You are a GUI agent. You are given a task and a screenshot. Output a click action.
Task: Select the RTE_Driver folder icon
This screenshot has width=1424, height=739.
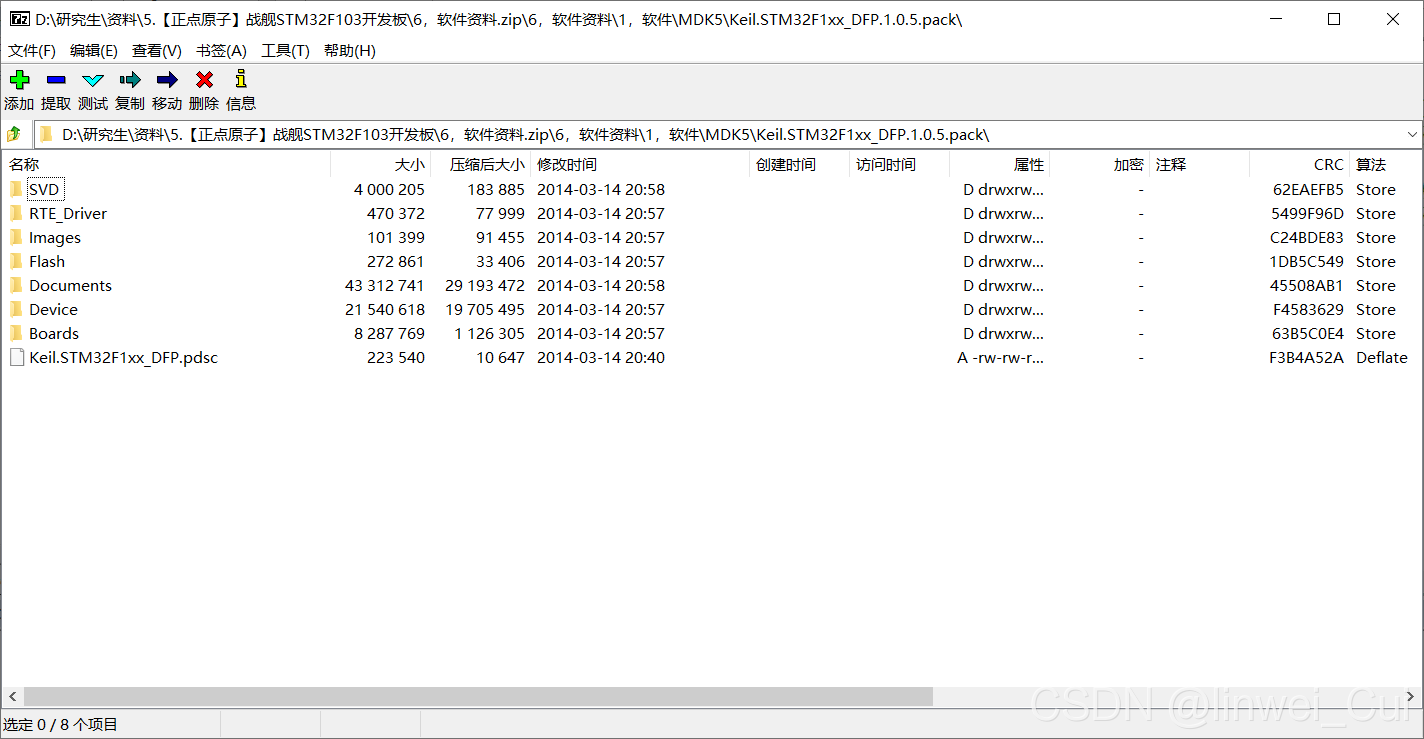(16, 213)
